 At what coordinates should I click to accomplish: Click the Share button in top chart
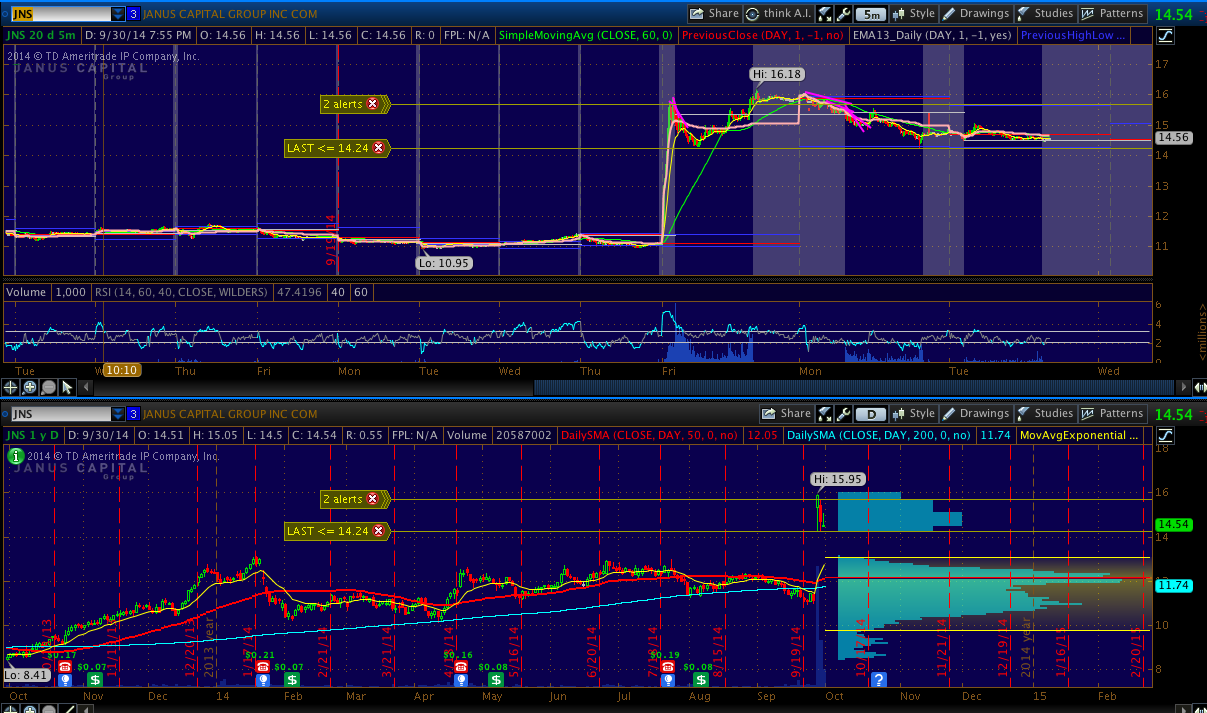714,14
